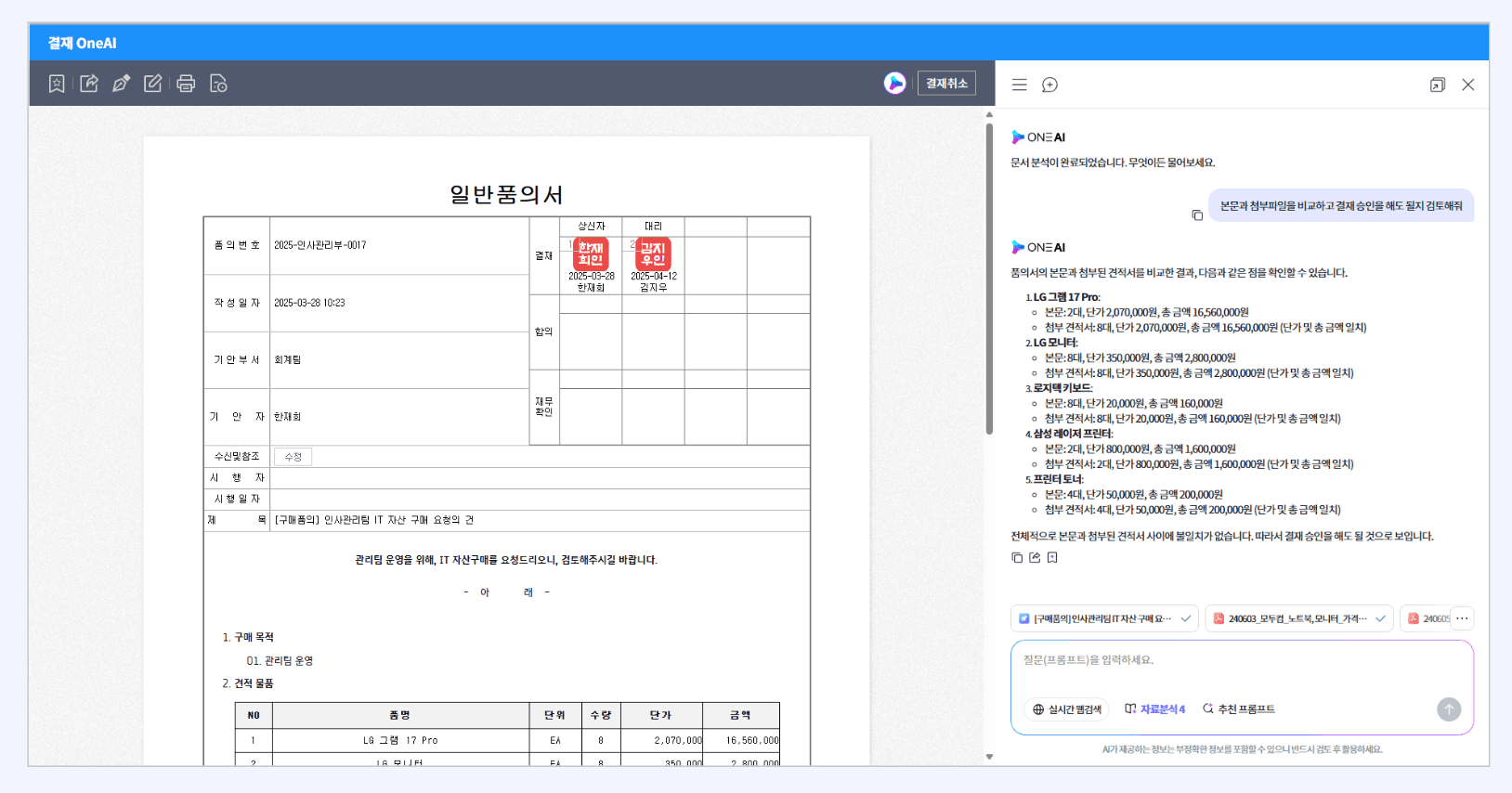Image resolution: width=1512 pixels, height=793 pixels.
Task: Click the 결재 OneAI title text
Action: click(83, 44)
